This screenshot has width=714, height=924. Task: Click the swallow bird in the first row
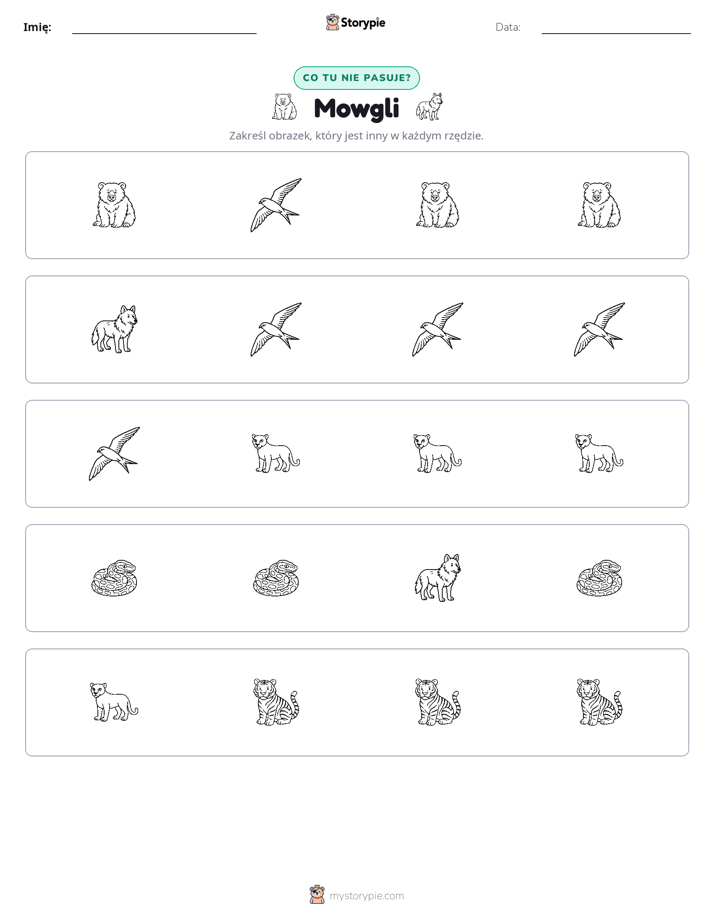tap(276, 205)
